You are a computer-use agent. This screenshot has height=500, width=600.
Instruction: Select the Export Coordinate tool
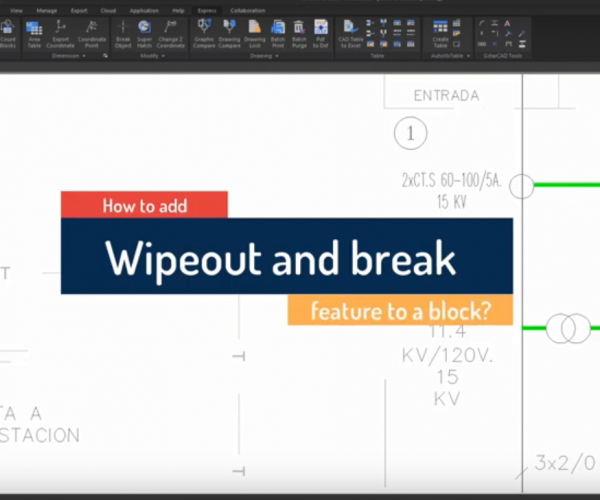(x=60, y=34)
